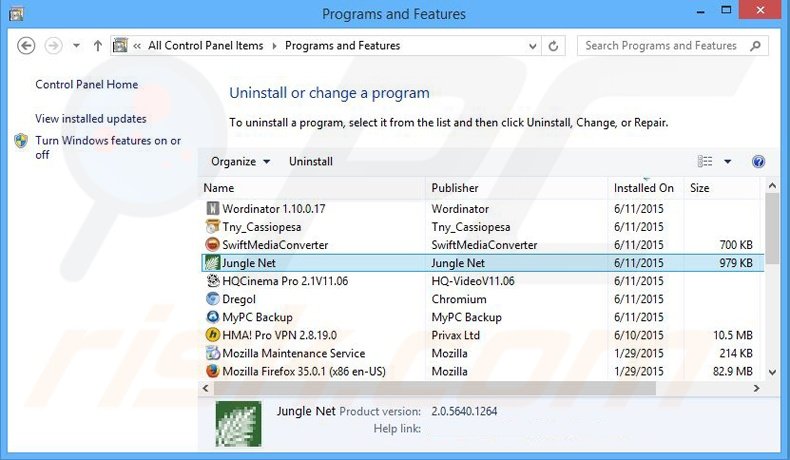Select the HMA! Pro VPN icon
The image size is (790, 460).
213,335
